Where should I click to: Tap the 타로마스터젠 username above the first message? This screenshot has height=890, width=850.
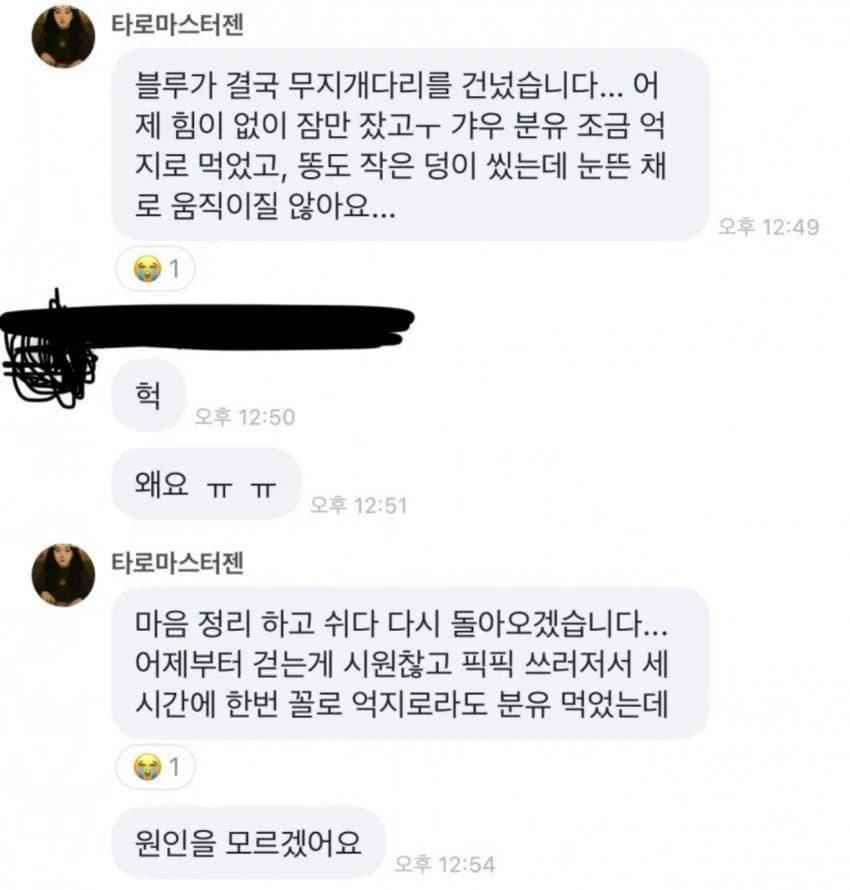(178, 25)
